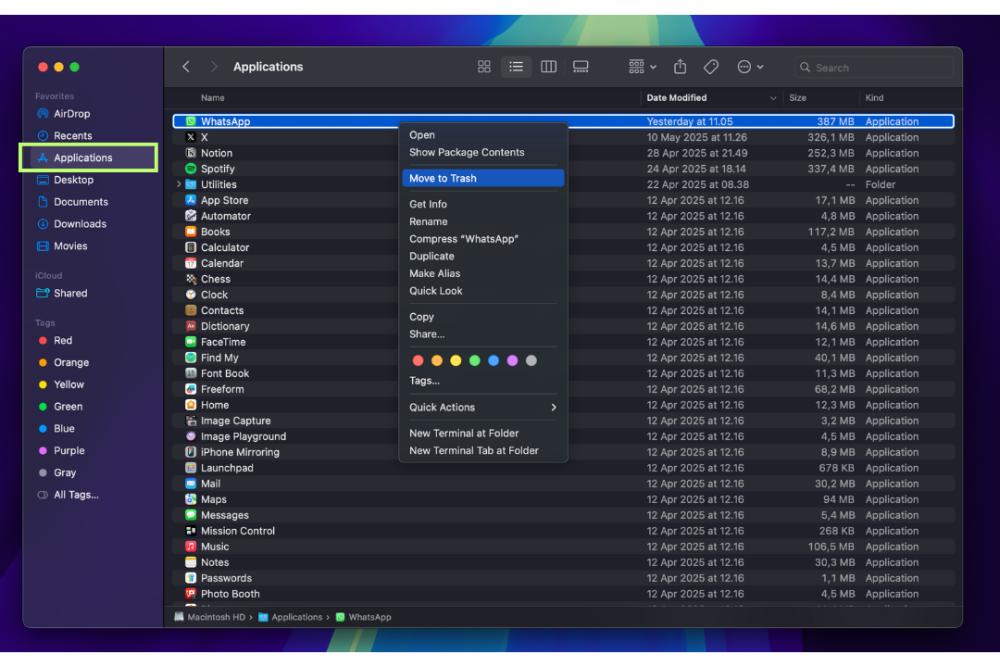Click the Edit Tags toolbar icon

[711, 67]
